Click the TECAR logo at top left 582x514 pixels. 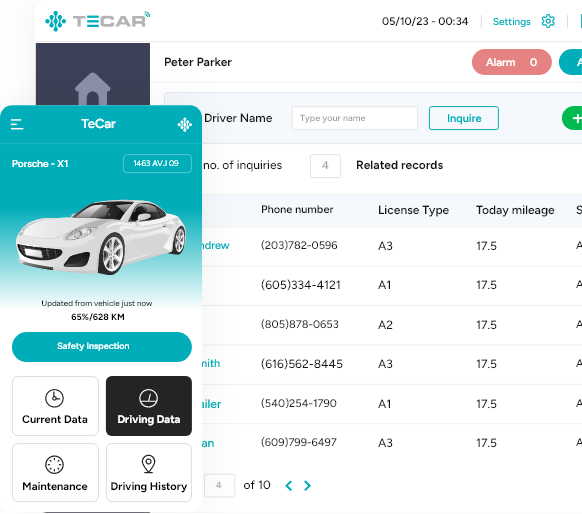click(x=98, y=20)
